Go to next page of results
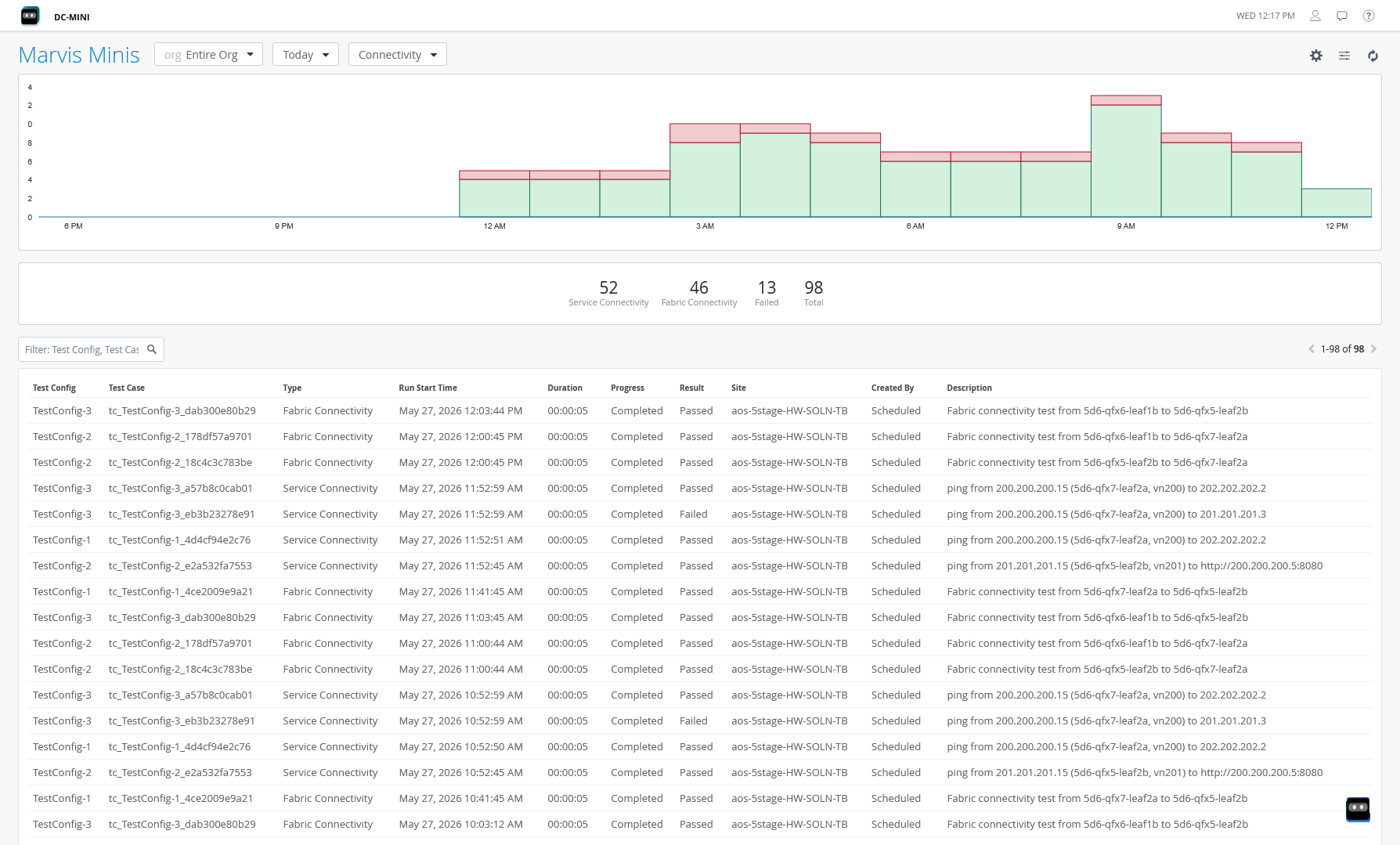 coord(1373,349)
